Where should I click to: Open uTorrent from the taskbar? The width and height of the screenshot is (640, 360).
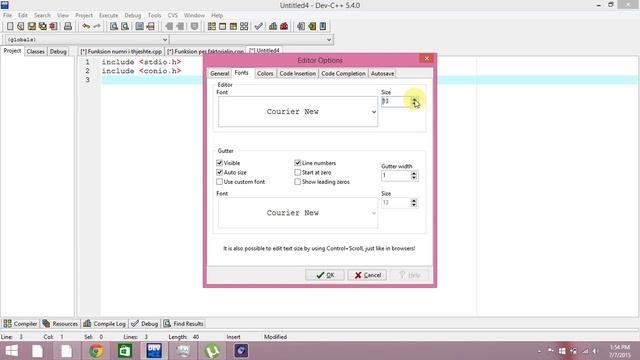212,351
